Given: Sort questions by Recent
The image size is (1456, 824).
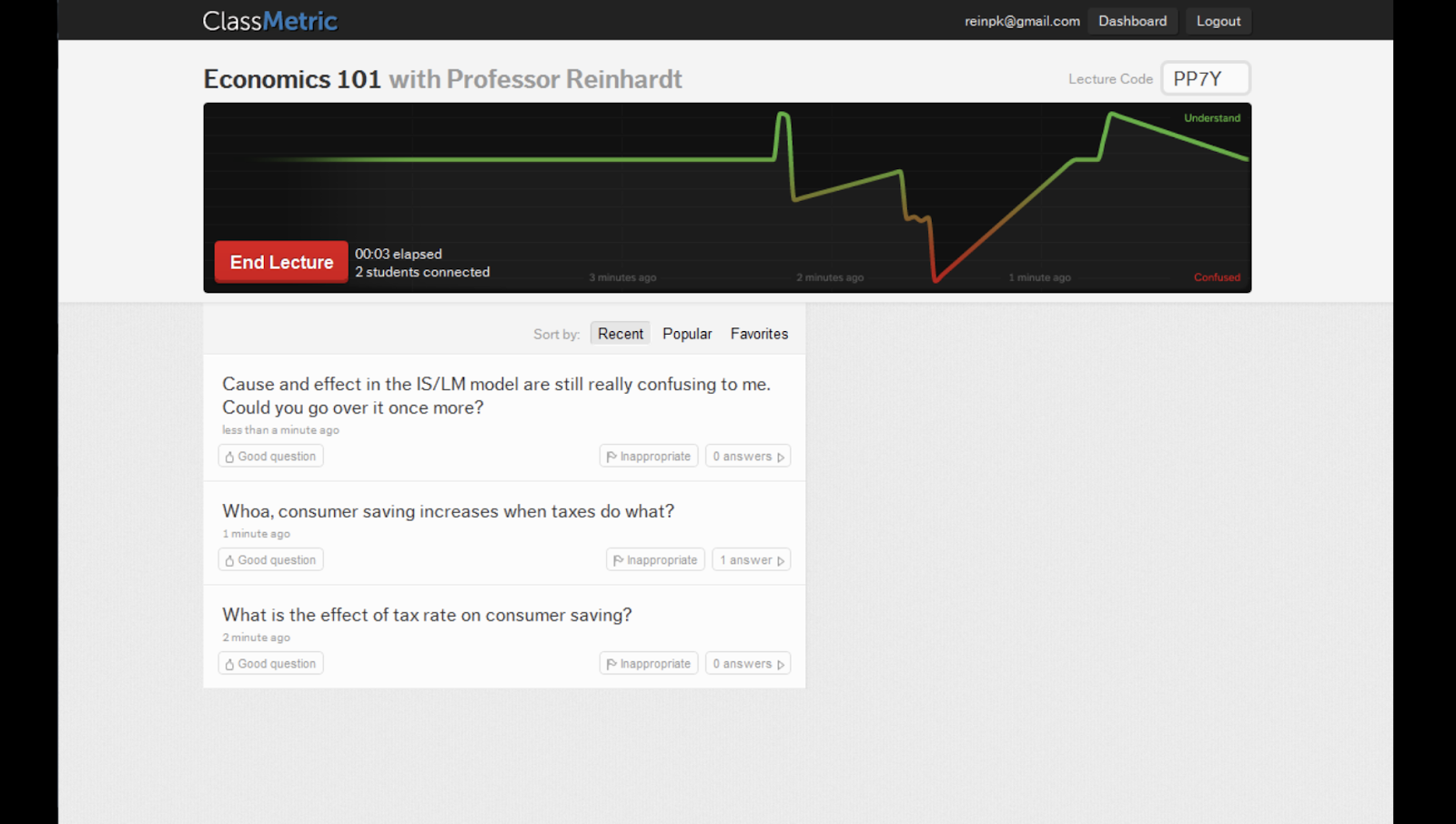Looking at the screenshot, I should (x=621, y=334).
